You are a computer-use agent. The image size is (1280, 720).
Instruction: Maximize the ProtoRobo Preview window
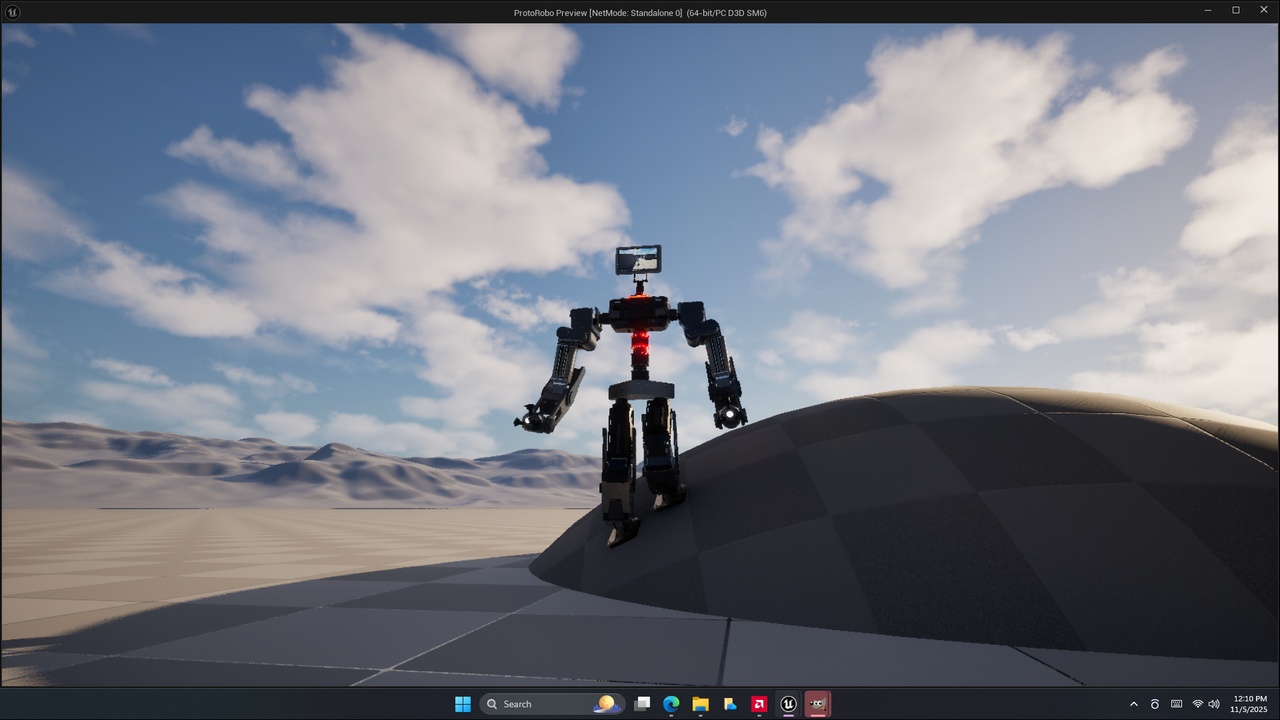pos(1235,10)
